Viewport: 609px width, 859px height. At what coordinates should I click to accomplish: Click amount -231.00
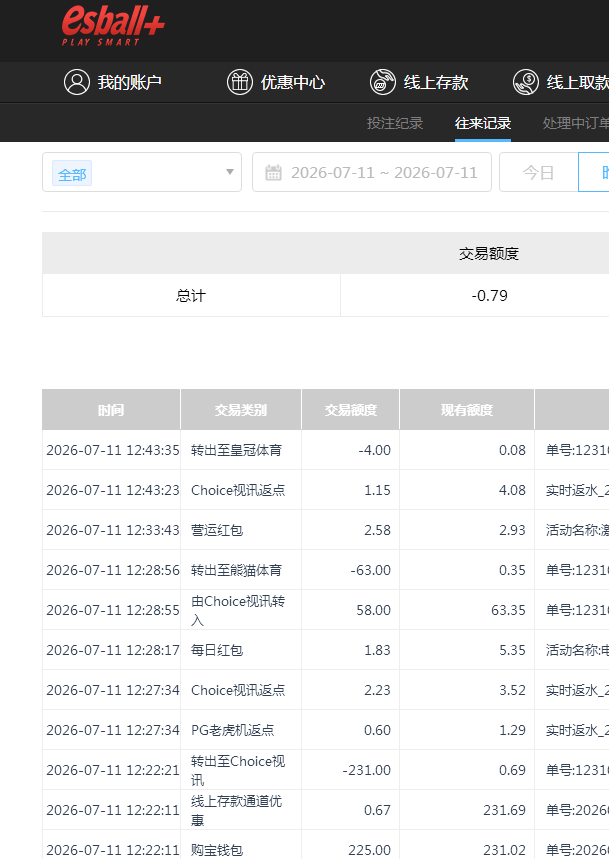(x=367, y=770)
